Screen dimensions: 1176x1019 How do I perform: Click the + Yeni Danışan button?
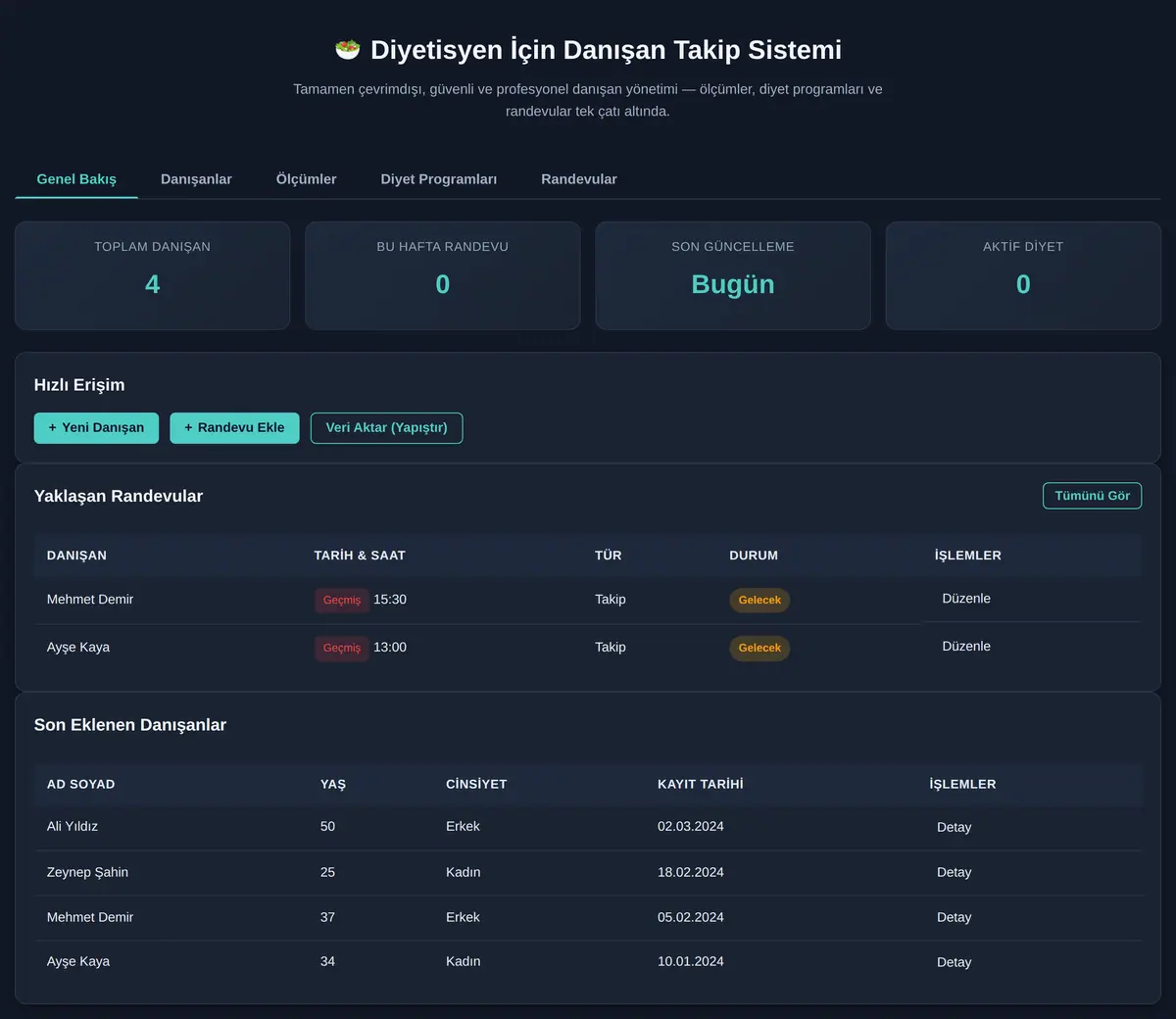(96, 428)
